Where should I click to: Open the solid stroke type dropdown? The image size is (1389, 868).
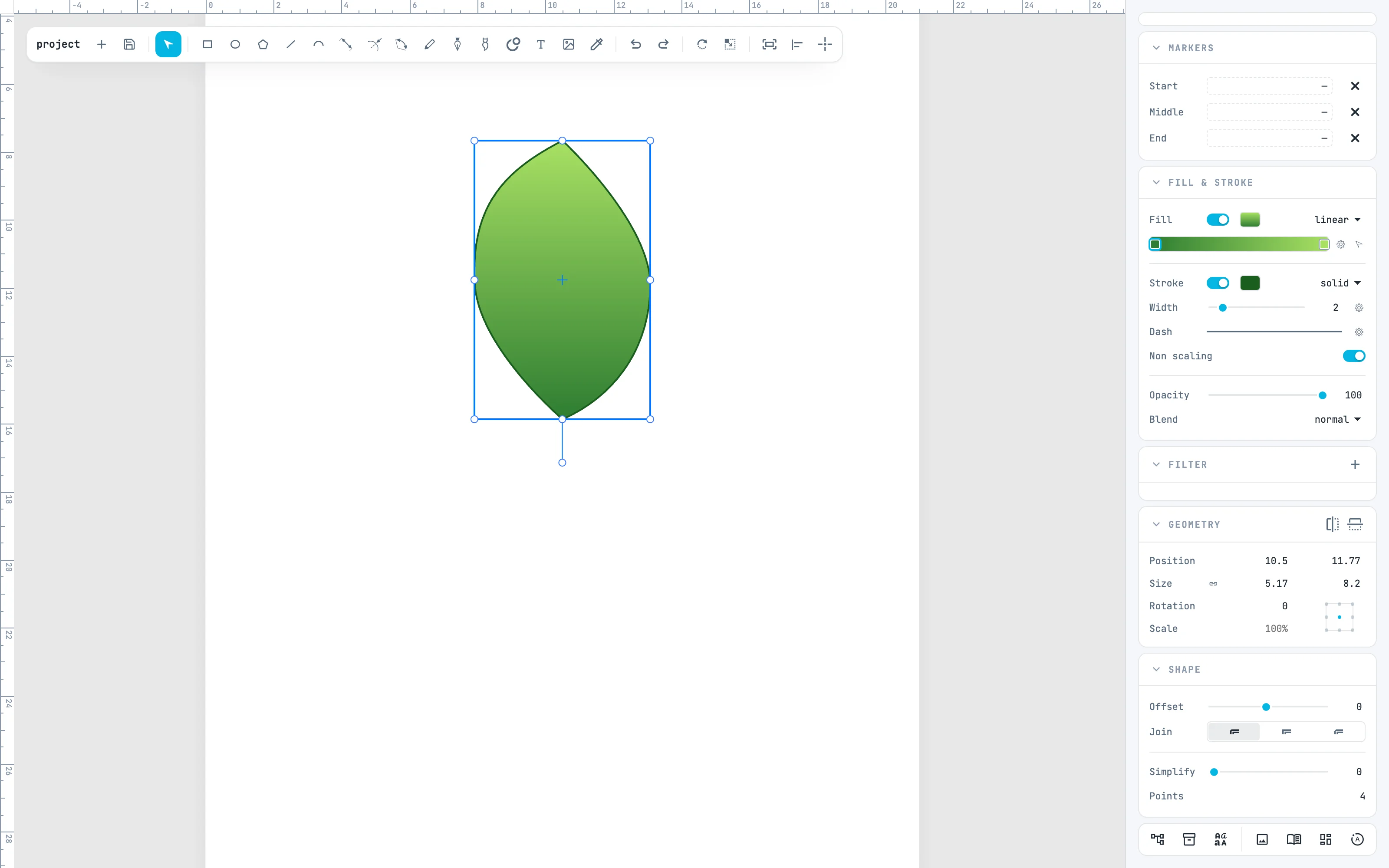[x=1340, y=283]
